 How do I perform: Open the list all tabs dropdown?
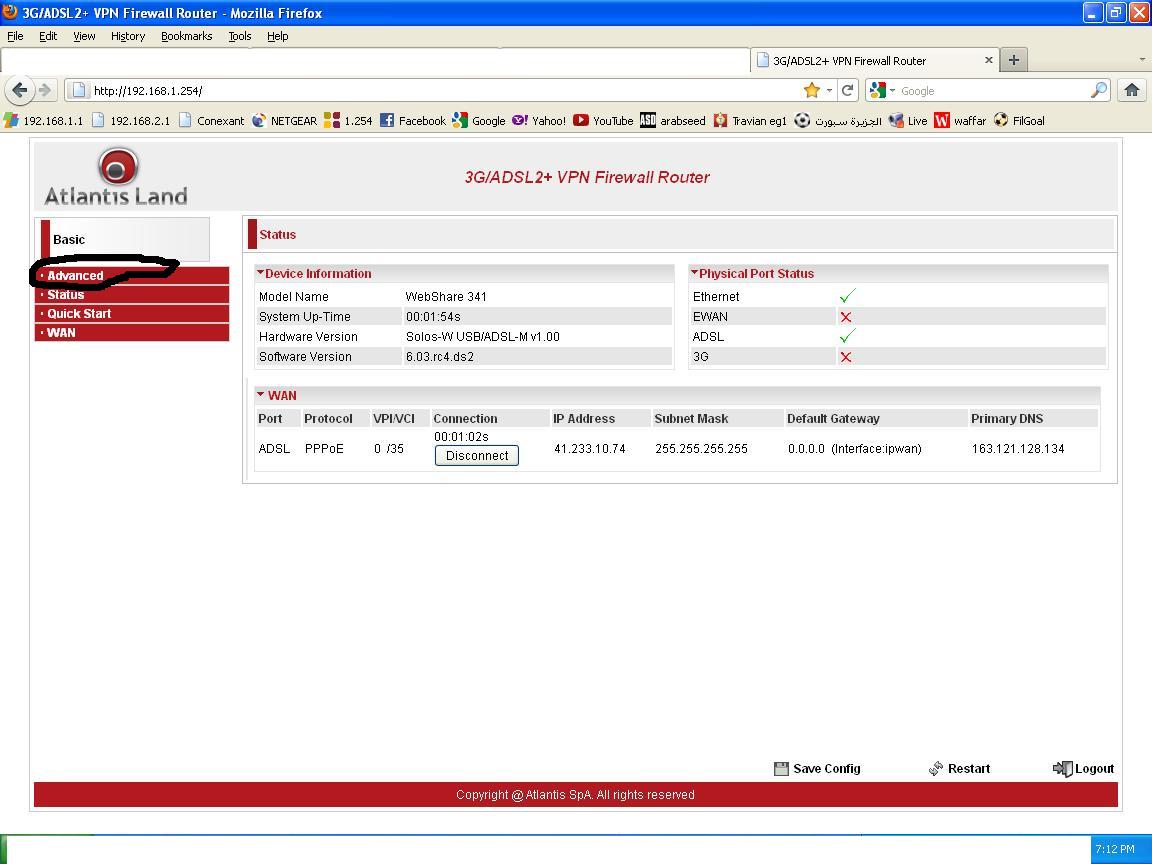coord(1142,60)
